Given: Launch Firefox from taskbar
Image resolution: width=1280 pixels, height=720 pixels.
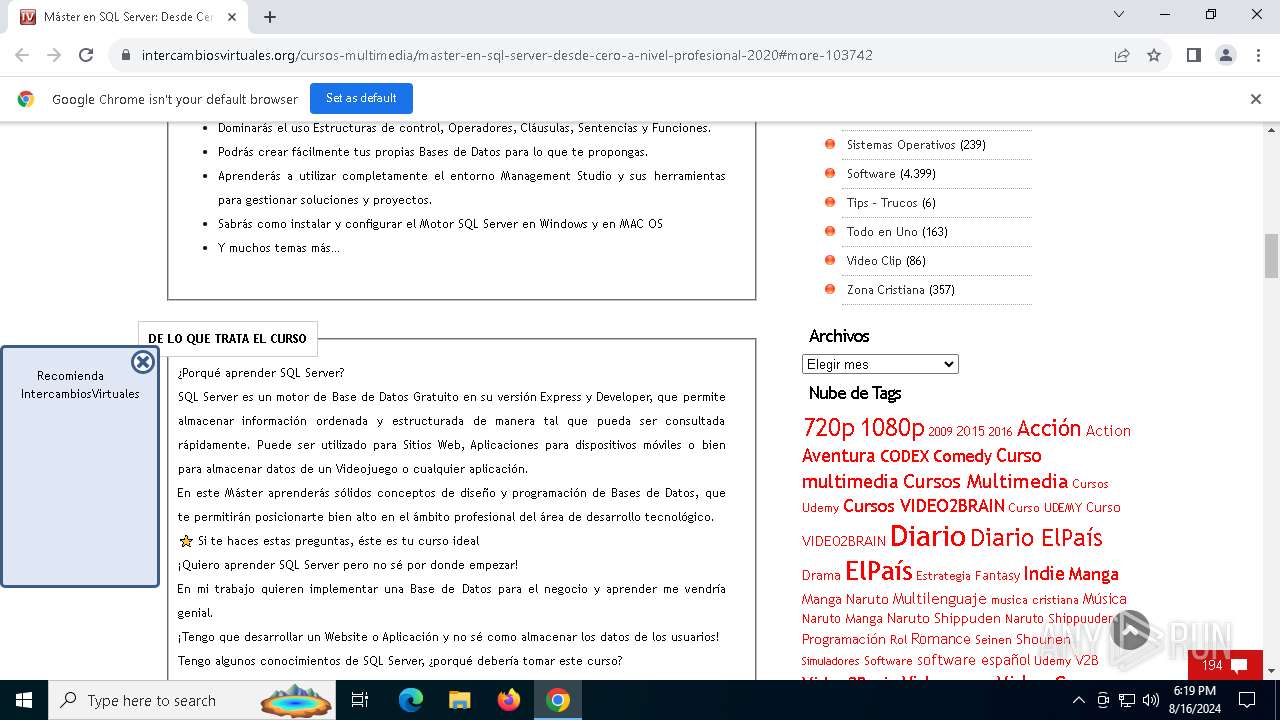Looking at the screenshot, I should 509,700.
